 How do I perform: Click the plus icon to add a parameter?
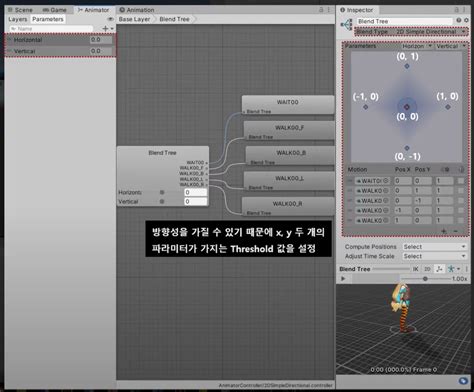click(106, 29)
